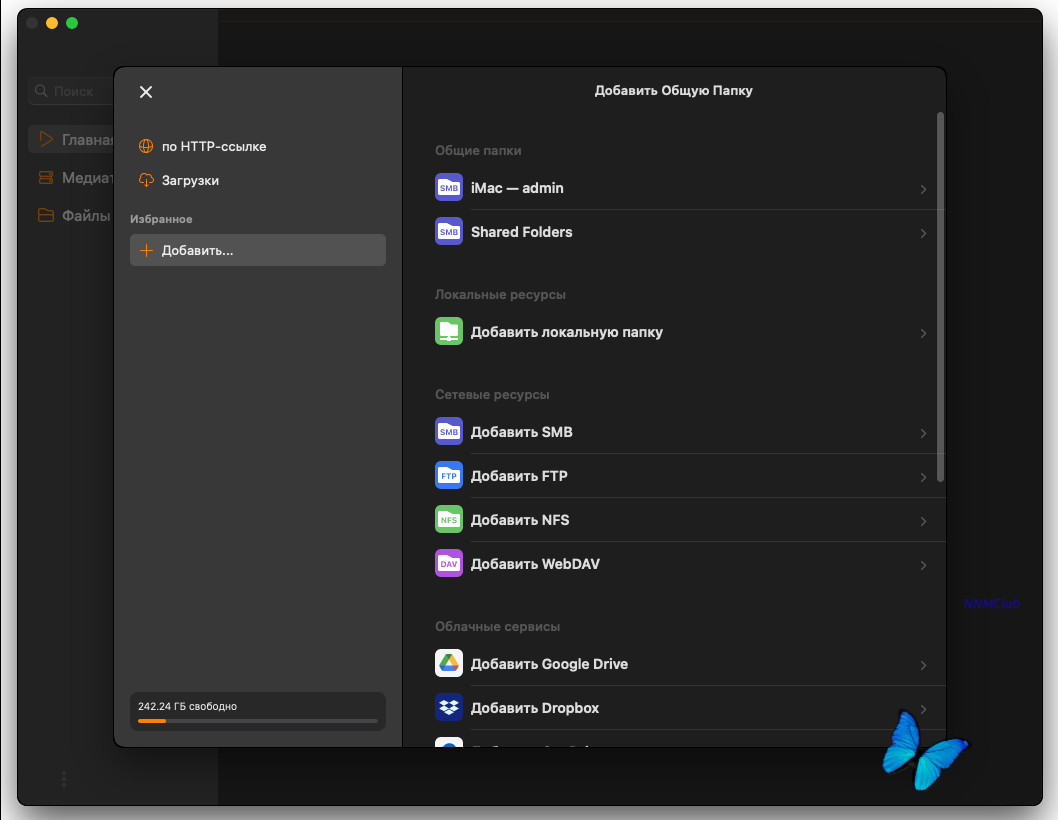The image size is (1058, 820).
Task: Click the dialog's vertical scrollbar
Action: (940, 297)
